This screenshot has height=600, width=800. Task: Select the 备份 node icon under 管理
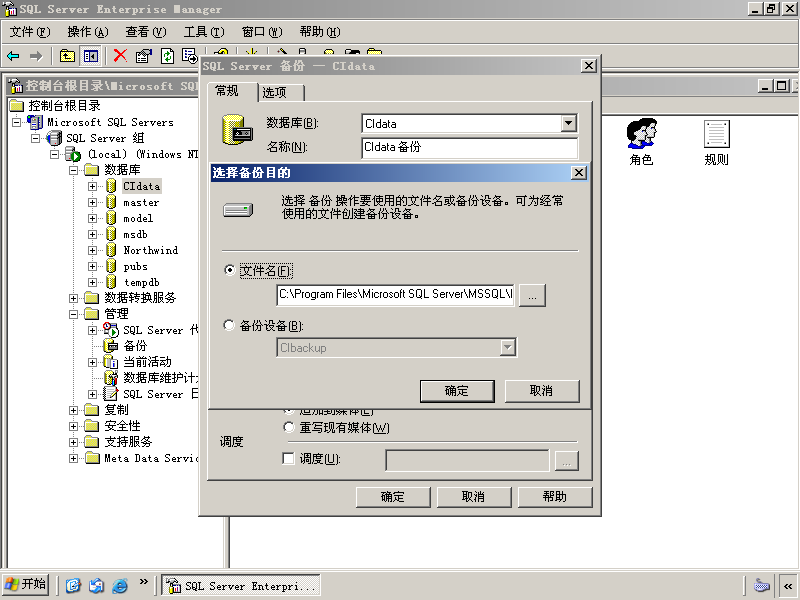coord(111,346)
